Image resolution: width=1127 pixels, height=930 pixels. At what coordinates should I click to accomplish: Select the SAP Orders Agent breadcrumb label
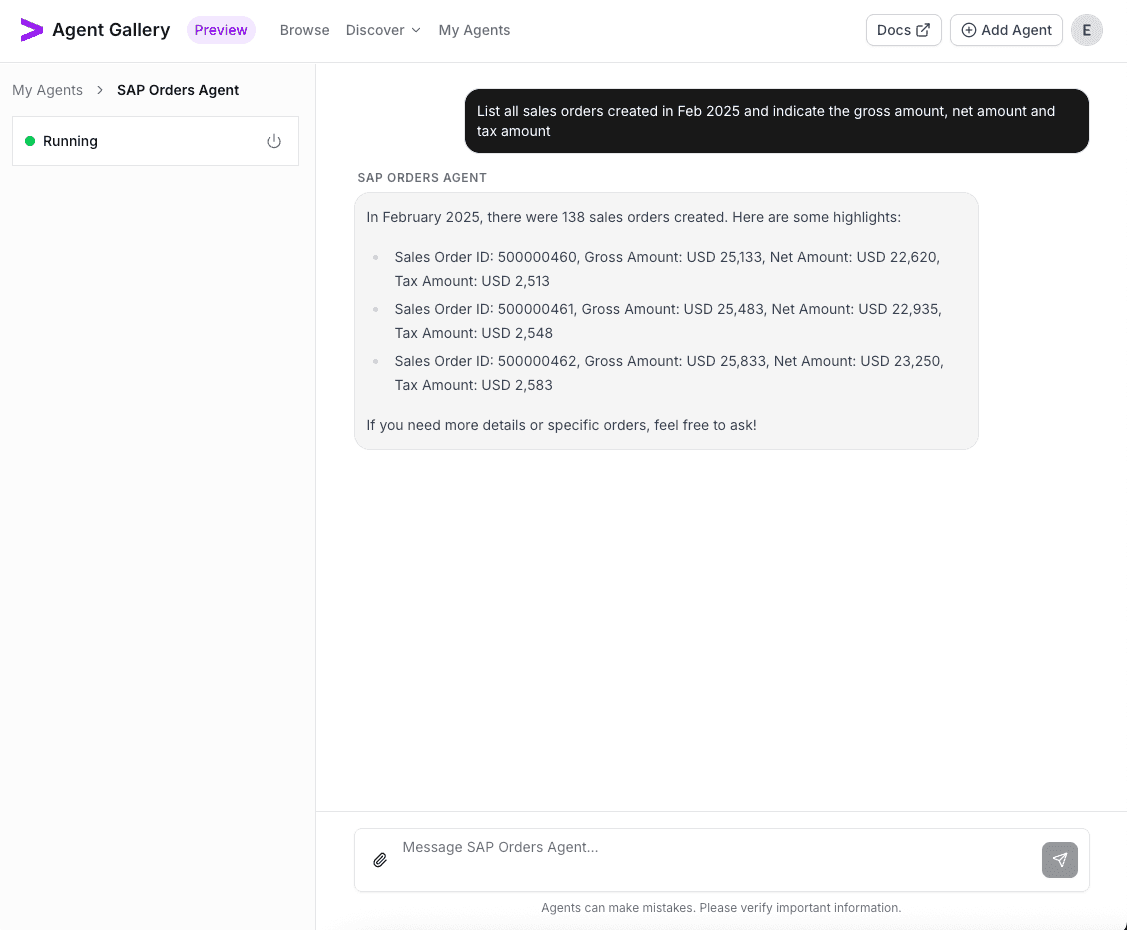point(178,90)
